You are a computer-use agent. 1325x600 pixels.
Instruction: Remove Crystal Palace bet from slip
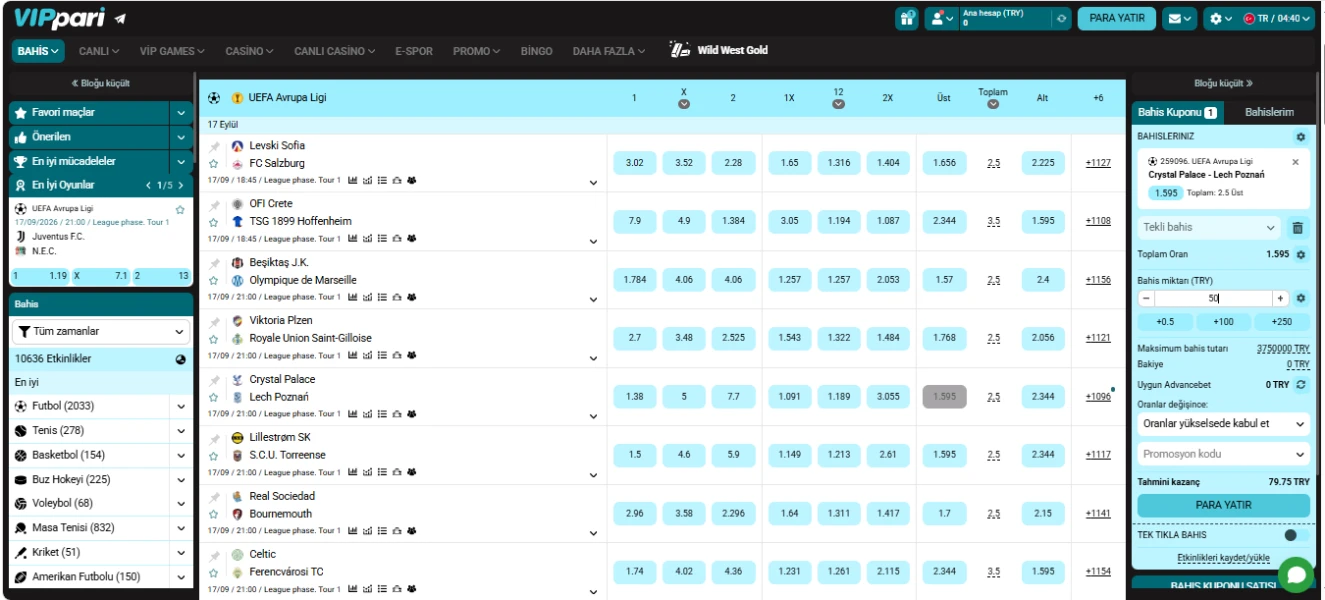1296,161
